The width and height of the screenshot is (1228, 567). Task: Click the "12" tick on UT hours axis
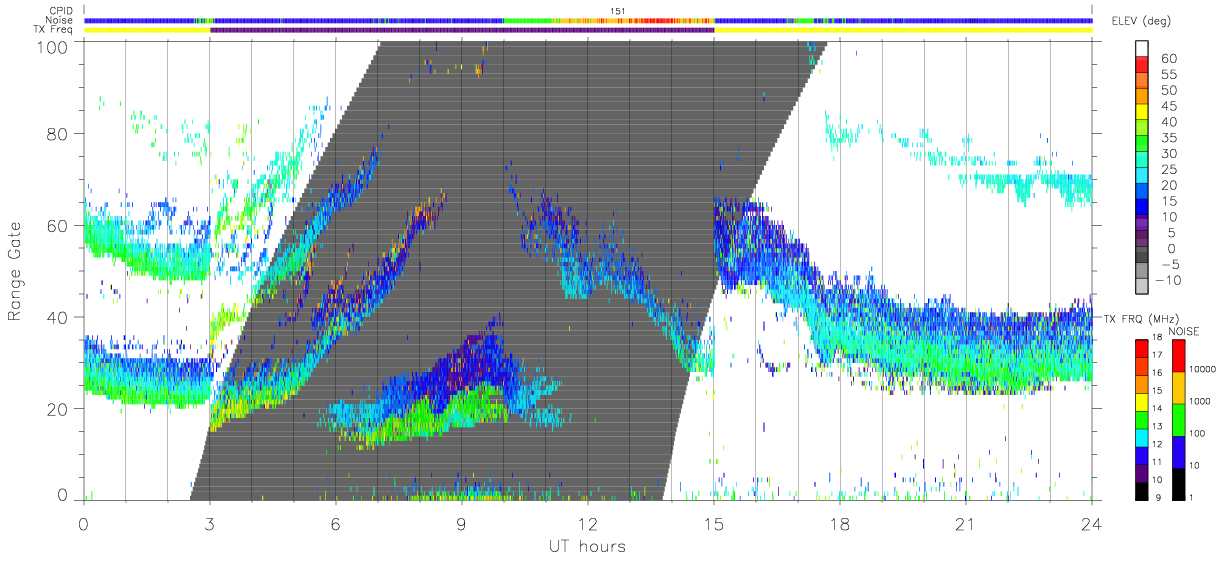click(x=587, y=523)
